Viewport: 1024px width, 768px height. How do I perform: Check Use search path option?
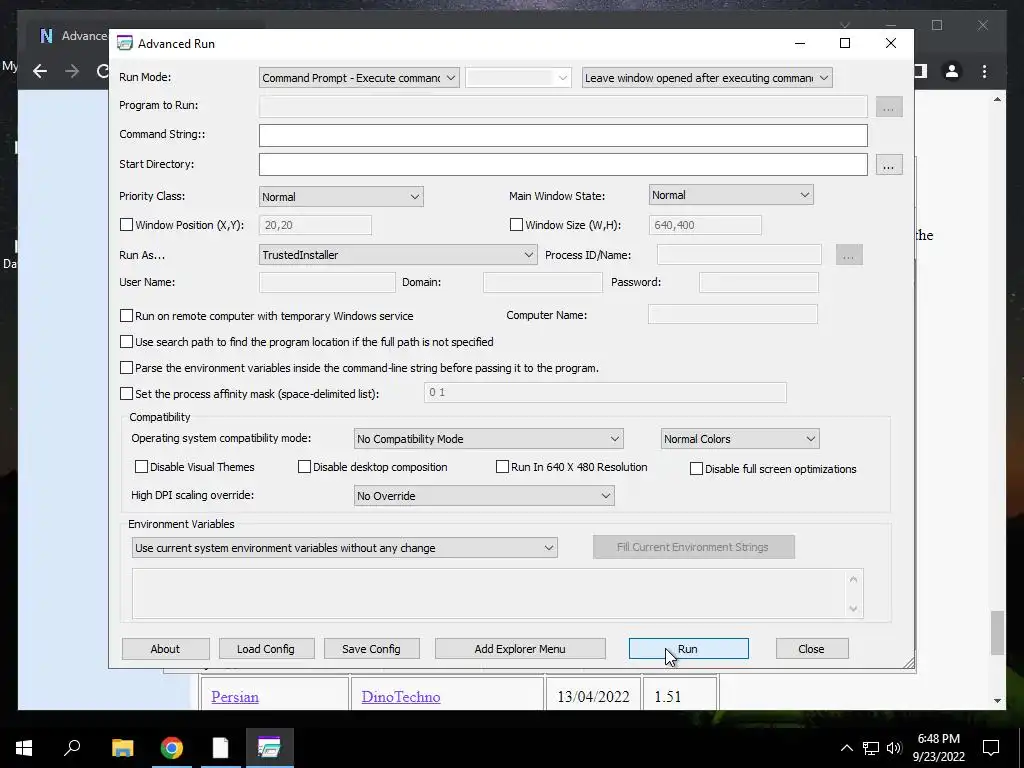click(x=127, y=342)
